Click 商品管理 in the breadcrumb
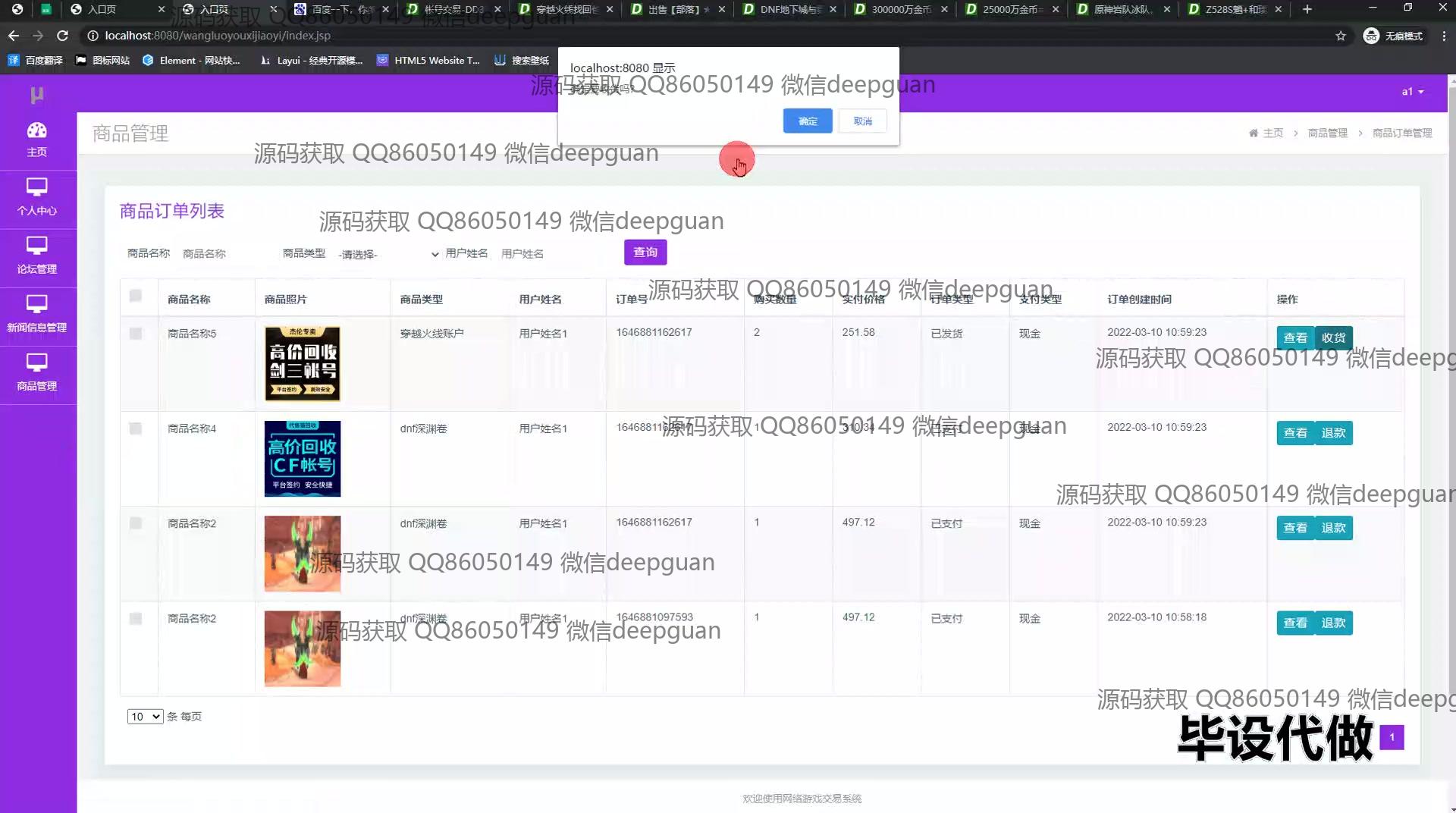 1327,133
